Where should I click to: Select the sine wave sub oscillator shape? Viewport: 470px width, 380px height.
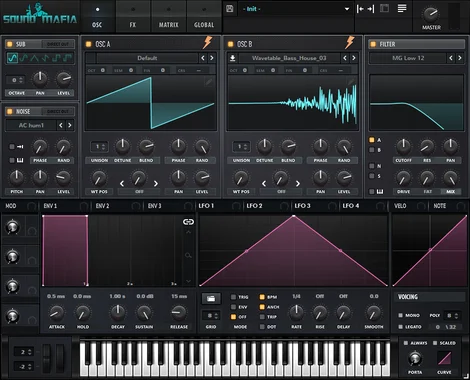tap(12, 58)
